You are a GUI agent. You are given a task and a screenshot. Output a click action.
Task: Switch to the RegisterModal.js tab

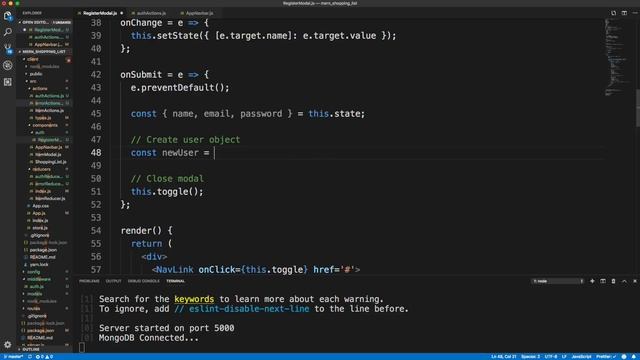click(100, 13)
